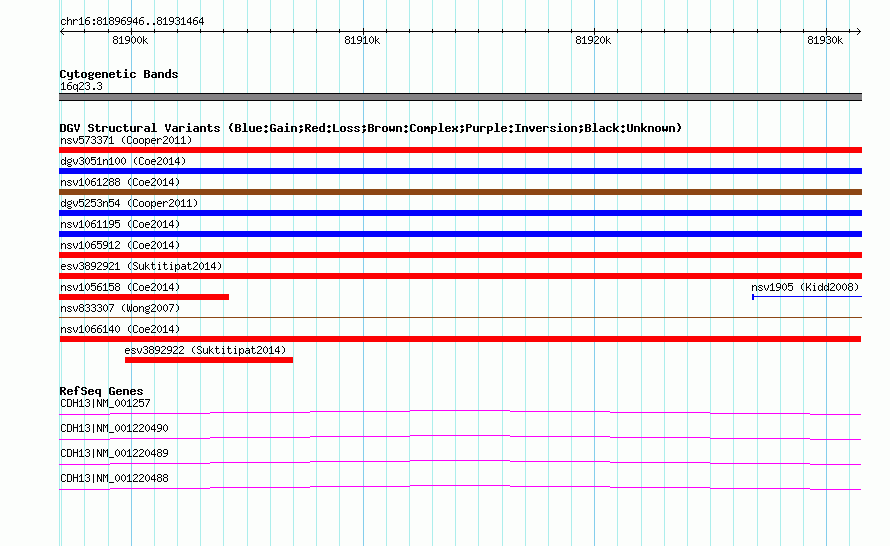The width and height of the screenshot is (890, 546).
Task: Open nsv1061195 (Coe2014) variant label
Action: [x=120, y=224]
